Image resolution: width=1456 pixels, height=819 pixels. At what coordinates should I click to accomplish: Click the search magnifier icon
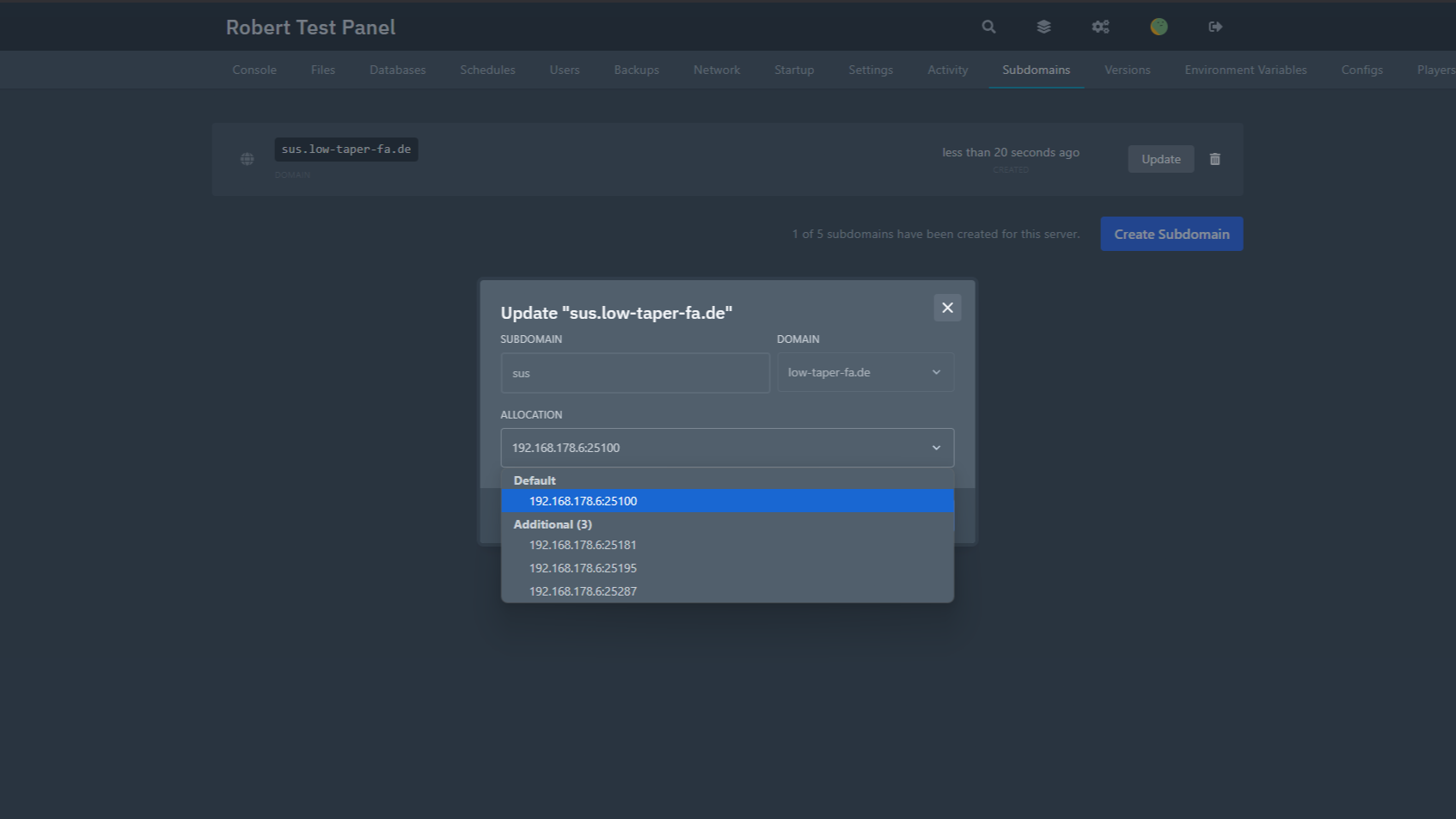tap(988, 27)
